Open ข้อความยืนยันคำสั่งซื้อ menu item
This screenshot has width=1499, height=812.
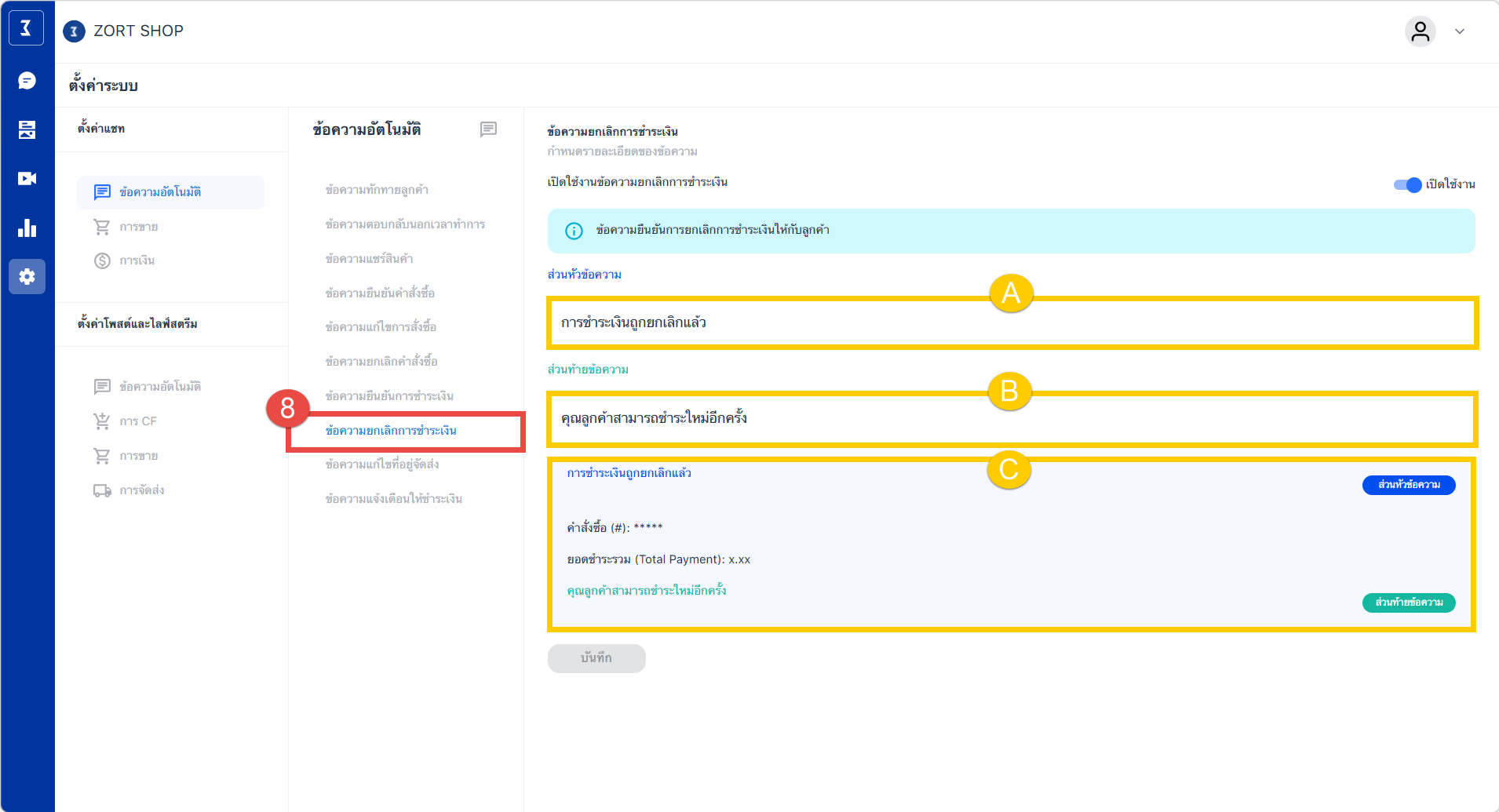click(x=380, y=293)
